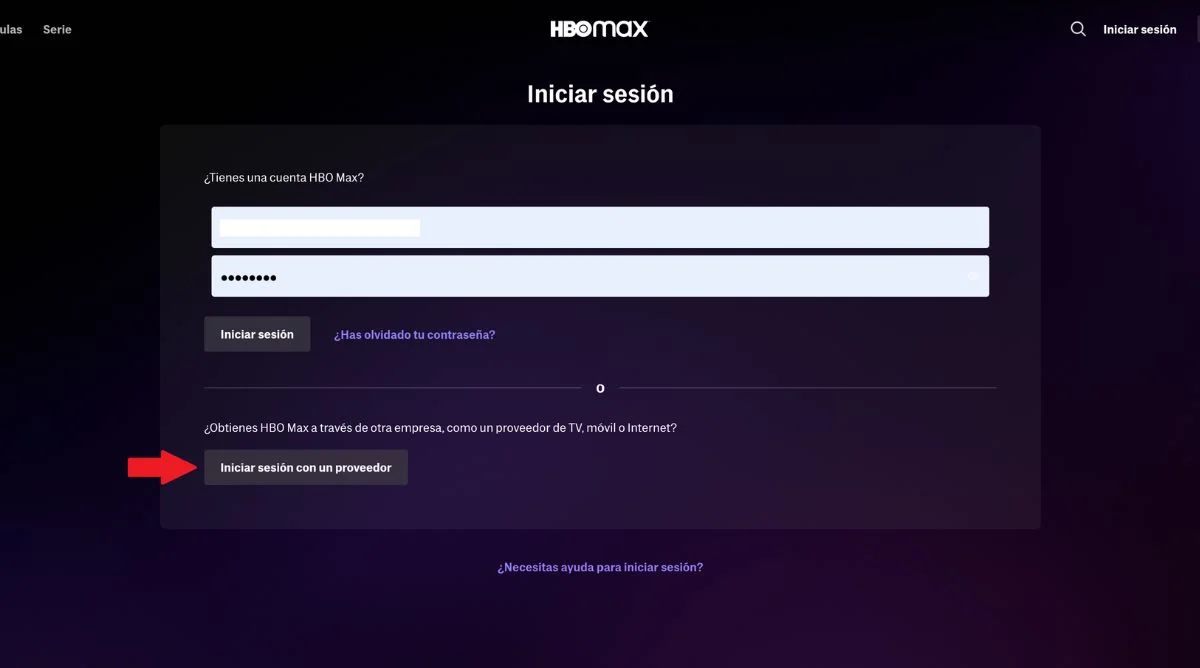This screenshot has width=1200, height=668.
Task: Click the Serie navigation label
Action: click(57, 29)
